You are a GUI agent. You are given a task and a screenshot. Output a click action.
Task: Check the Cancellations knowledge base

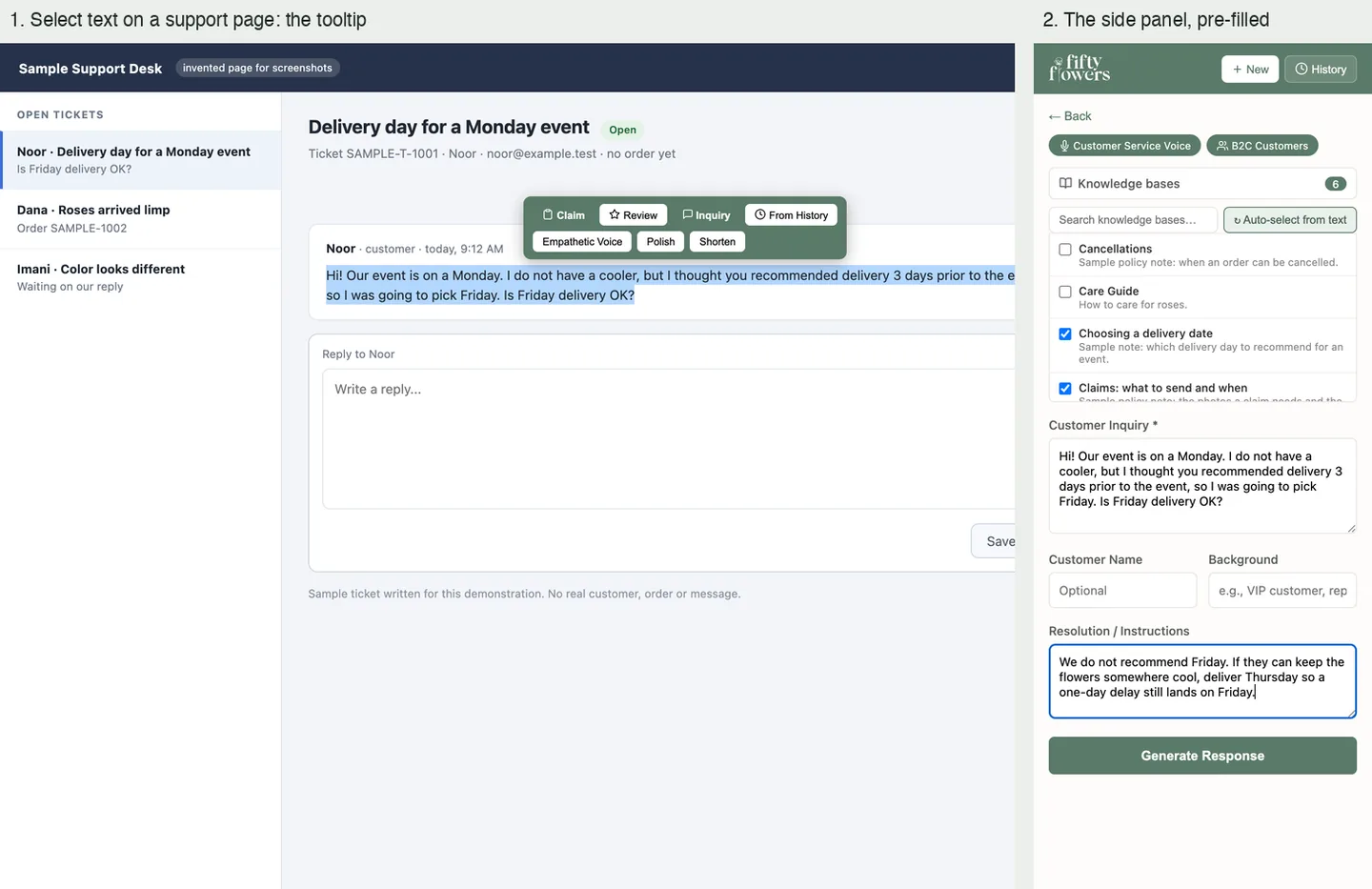tap(1065, 250)
